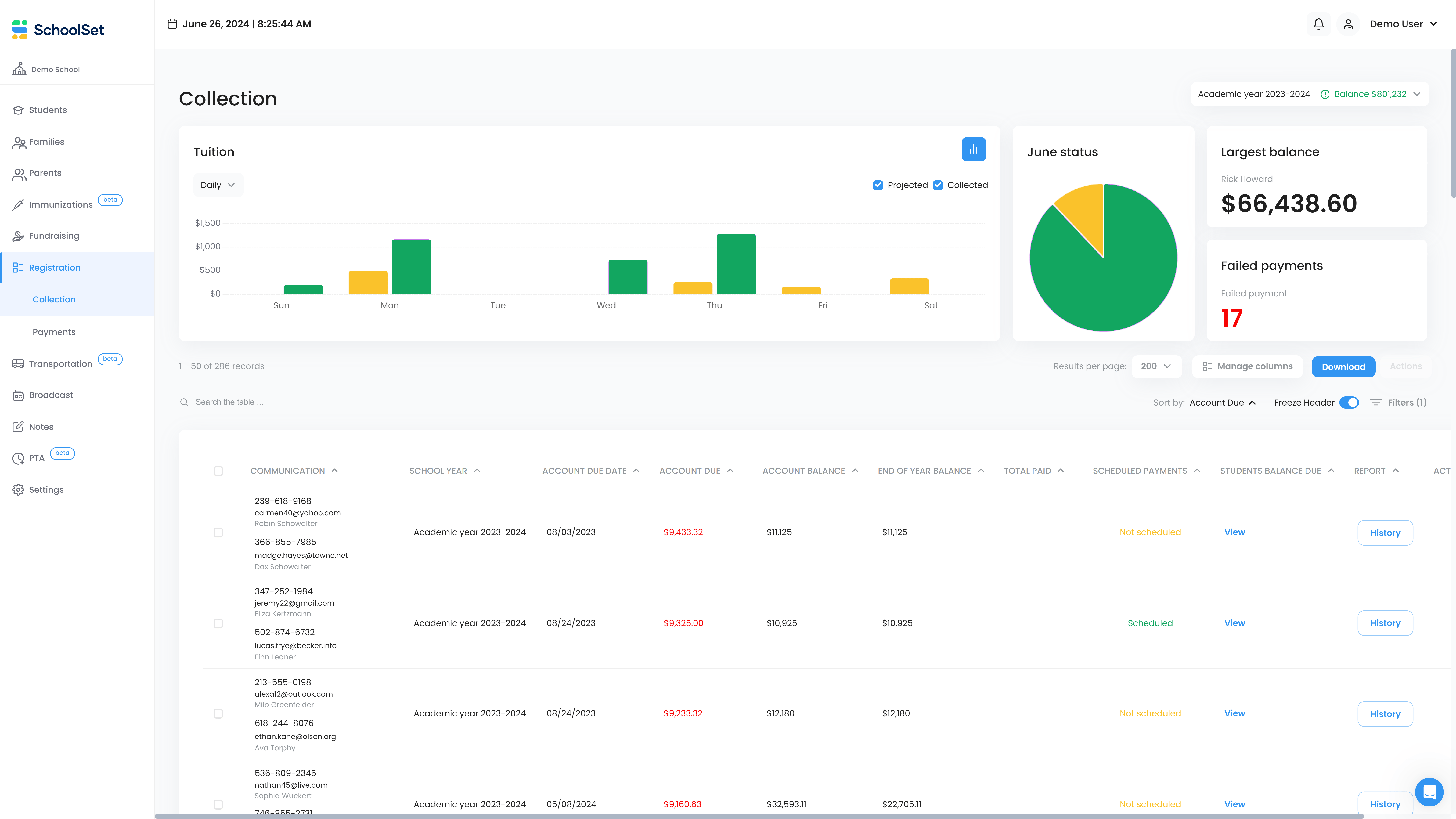The image size is (1456, 819).
Task: Go to Families in the sidebar
Action: pos(46,142)
